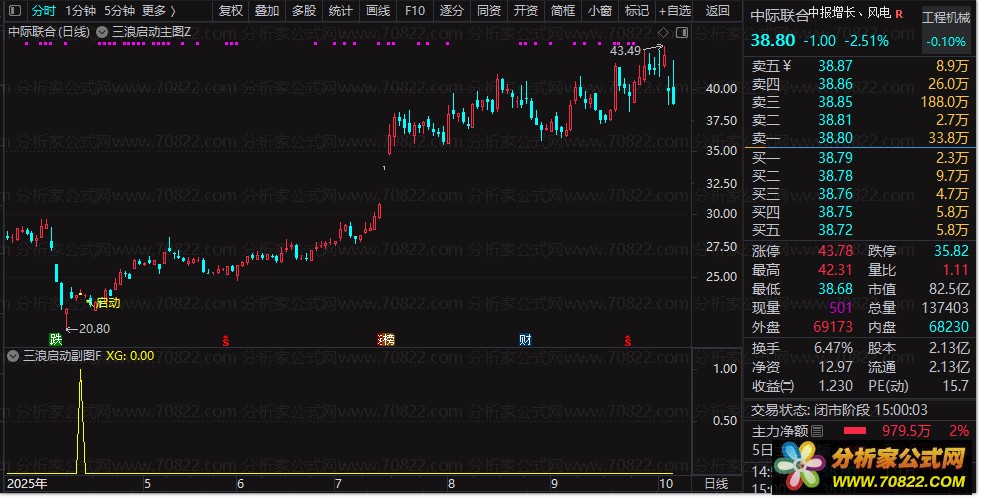
Task: Add stock with +自选 button
Action: [x=675, y=11]
